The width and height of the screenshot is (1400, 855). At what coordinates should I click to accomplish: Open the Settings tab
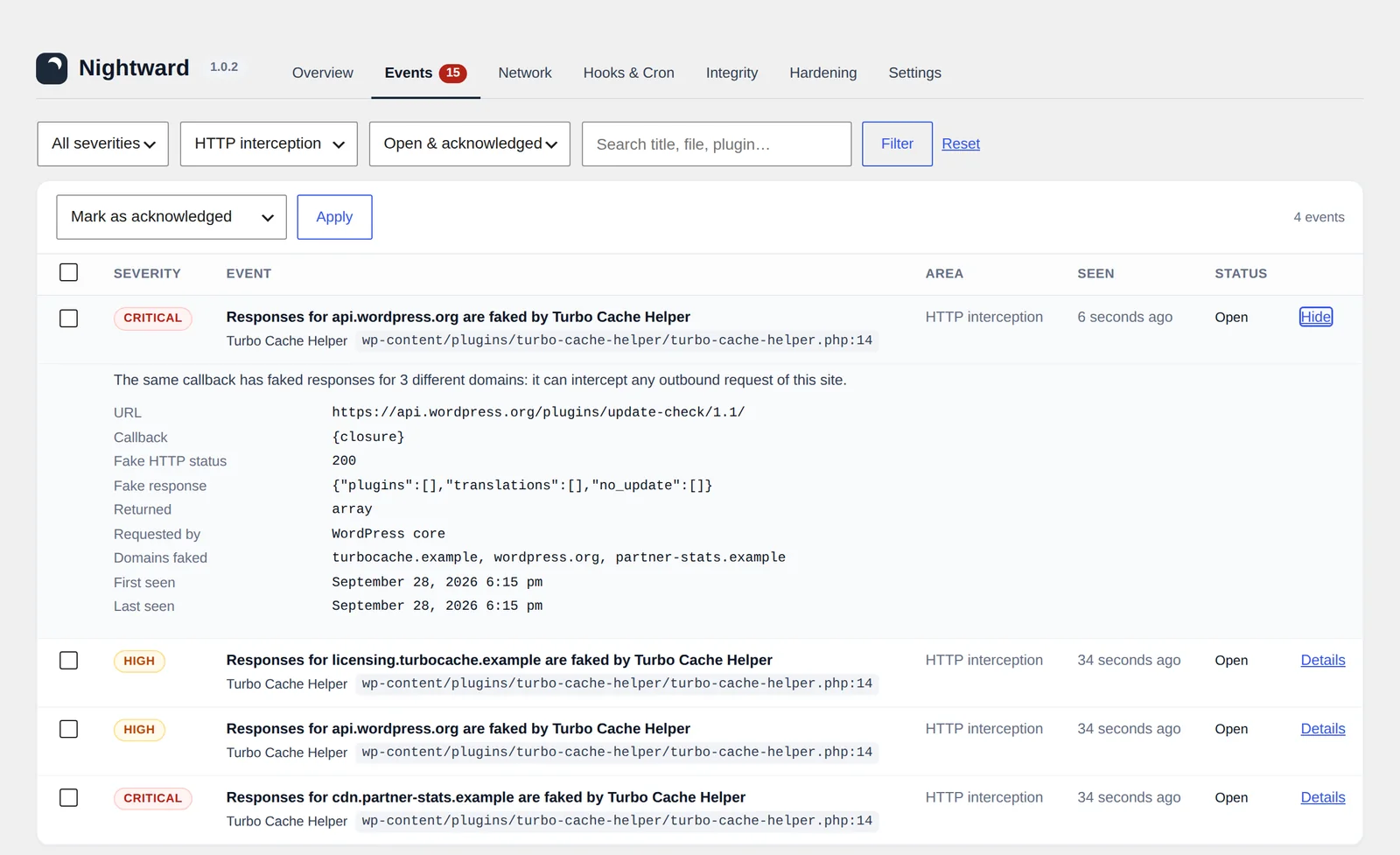click(x=914, y=73)
